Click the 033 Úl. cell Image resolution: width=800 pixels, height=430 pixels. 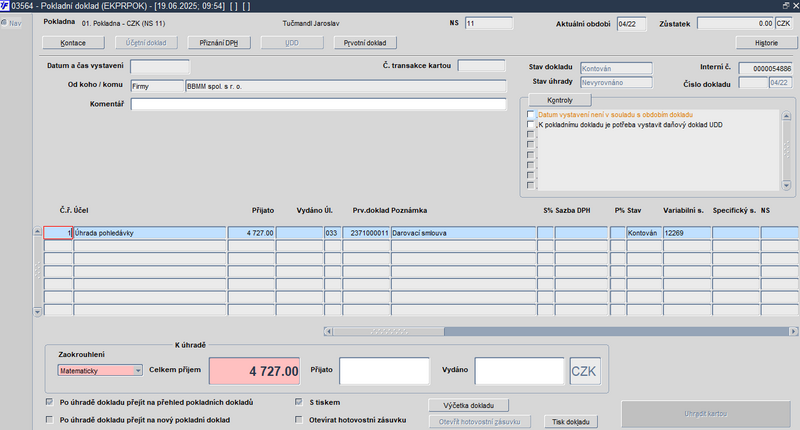(333, 233)
